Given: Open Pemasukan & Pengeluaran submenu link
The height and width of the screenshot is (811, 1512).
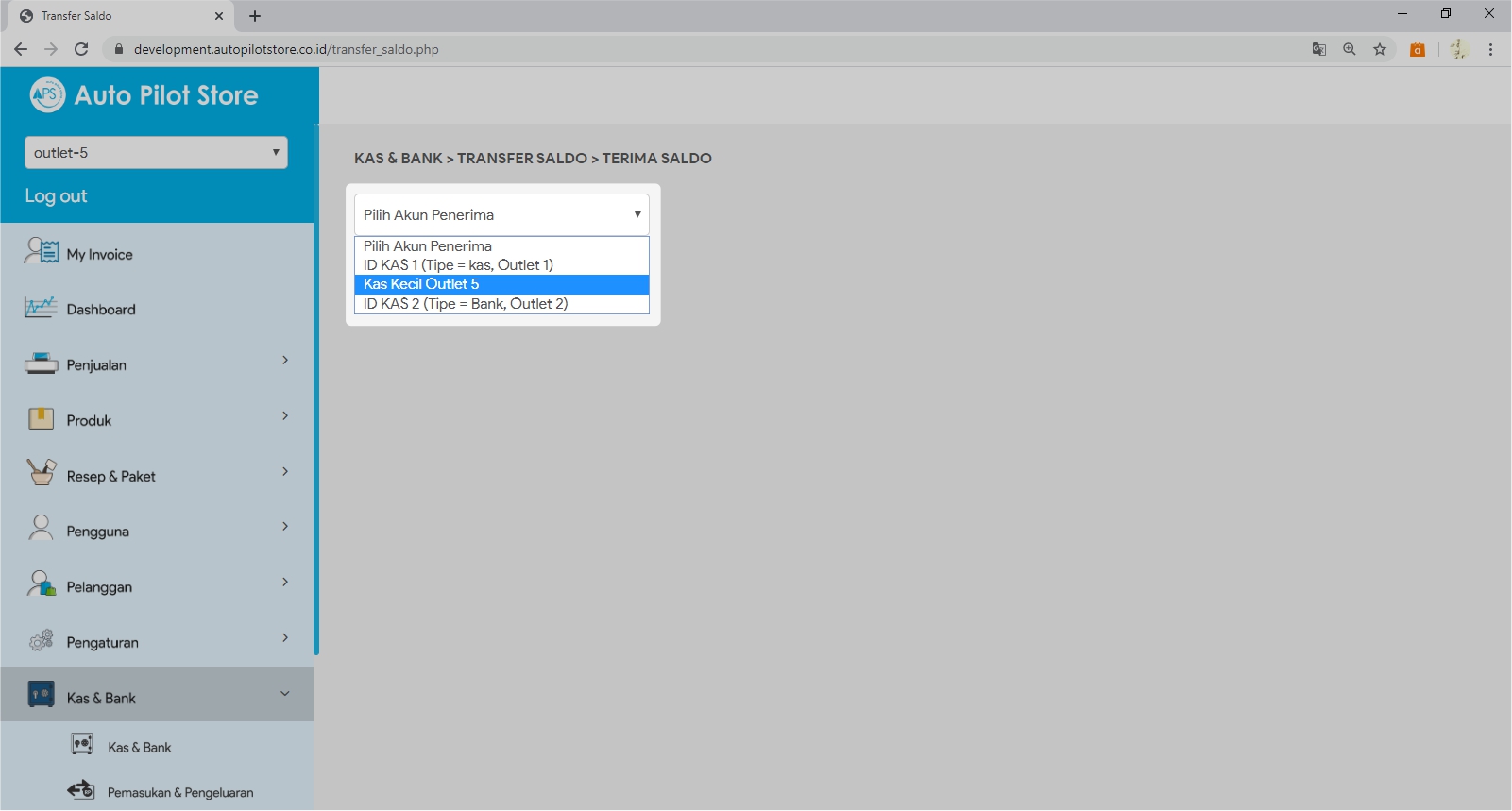Looking at the screenshot, I should pos(179,792).
